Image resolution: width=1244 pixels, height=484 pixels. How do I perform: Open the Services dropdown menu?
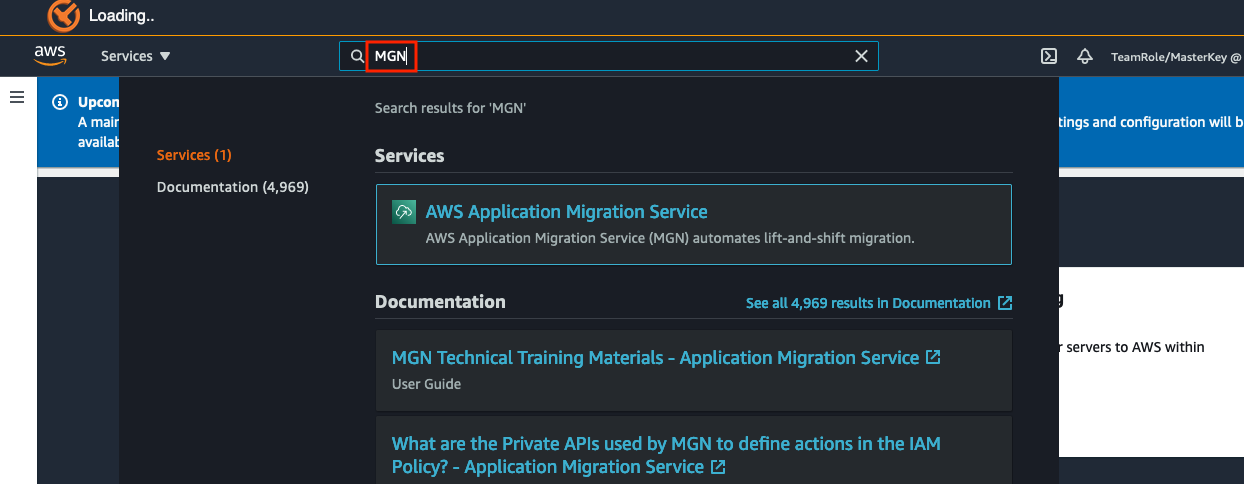tap(136, 56)
